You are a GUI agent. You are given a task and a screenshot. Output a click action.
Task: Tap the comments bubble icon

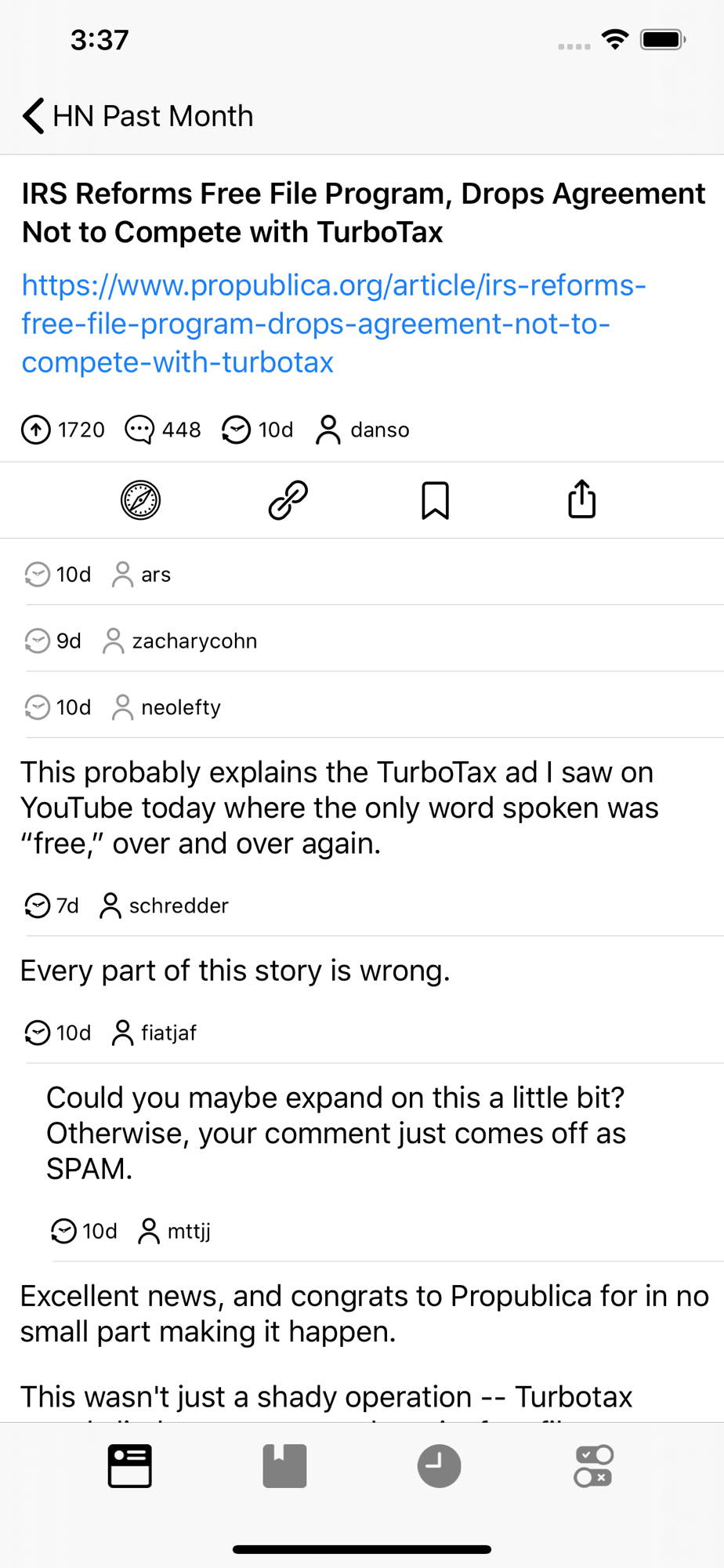coord(139,430)
